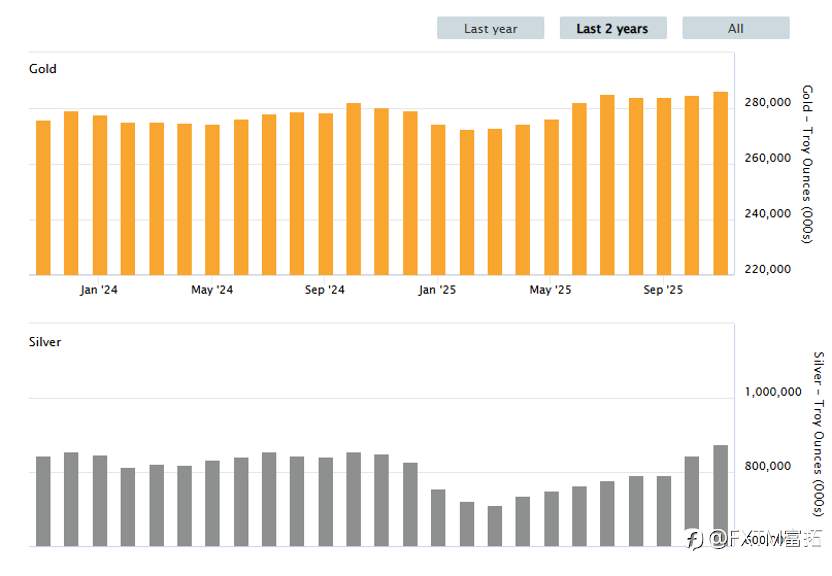
Task: Click the silver bar below May '24
Action: click(x=212, y=503)
